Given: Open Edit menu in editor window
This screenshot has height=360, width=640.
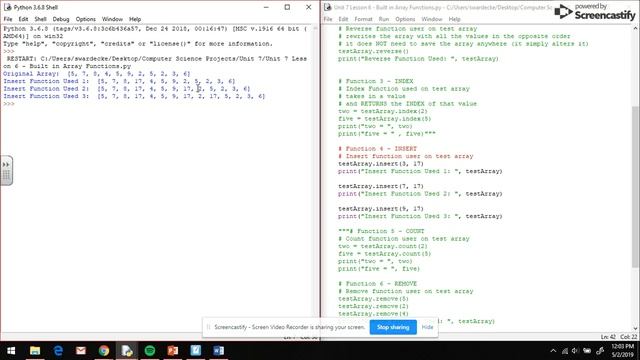Looking at the screenshot, I should 343,19.
